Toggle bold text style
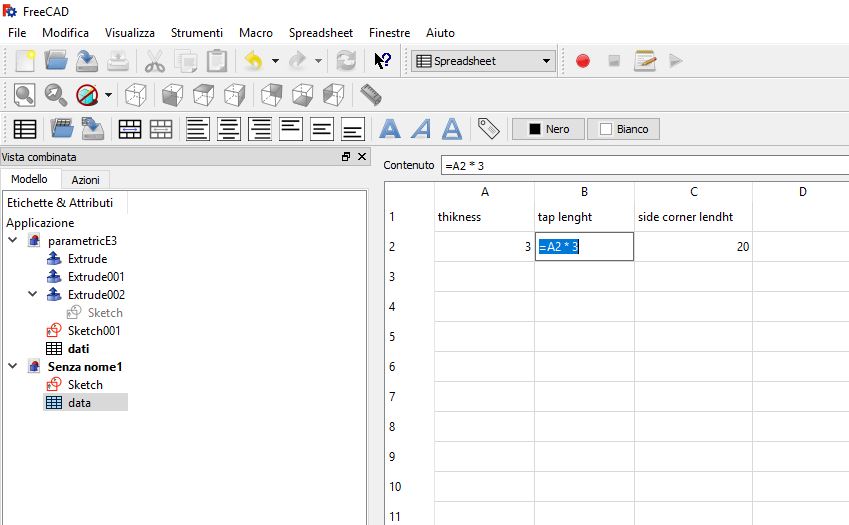This screenshot has height=525, width=849. (x=390, y=129)
